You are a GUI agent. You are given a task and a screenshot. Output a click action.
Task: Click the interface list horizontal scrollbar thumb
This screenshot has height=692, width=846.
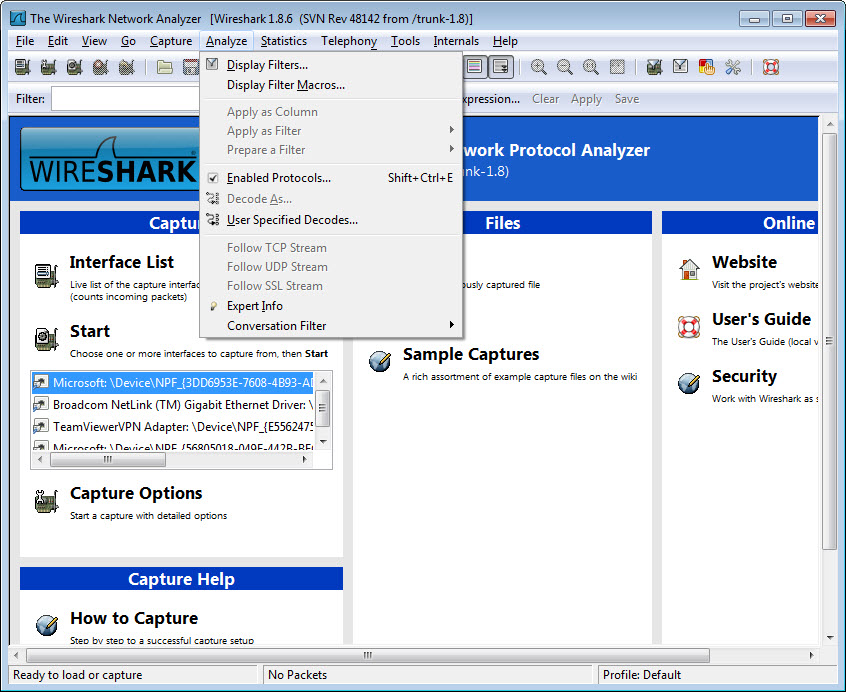pyautogui.click(x=108, y=460)
